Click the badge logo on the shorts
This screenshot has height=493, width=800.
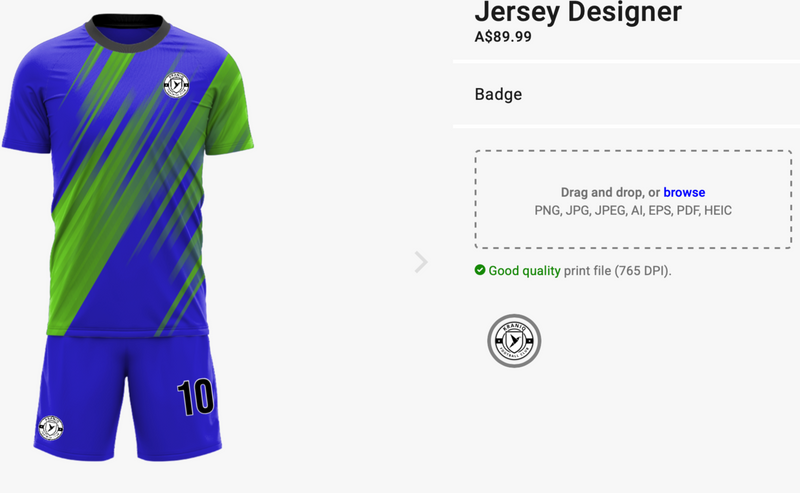pos(50,428)
